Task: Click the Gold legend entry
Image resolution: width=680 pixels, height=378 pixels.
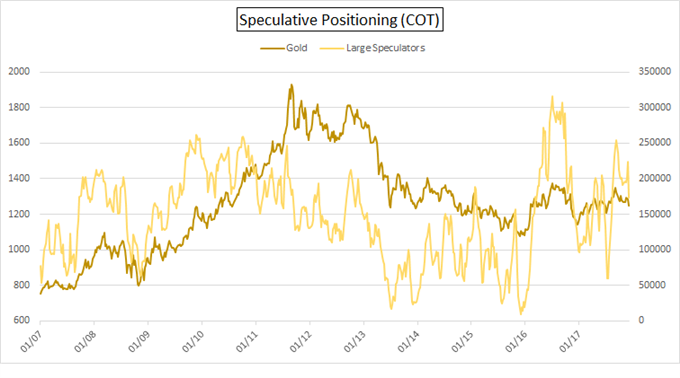Action: tap(284, 48)
